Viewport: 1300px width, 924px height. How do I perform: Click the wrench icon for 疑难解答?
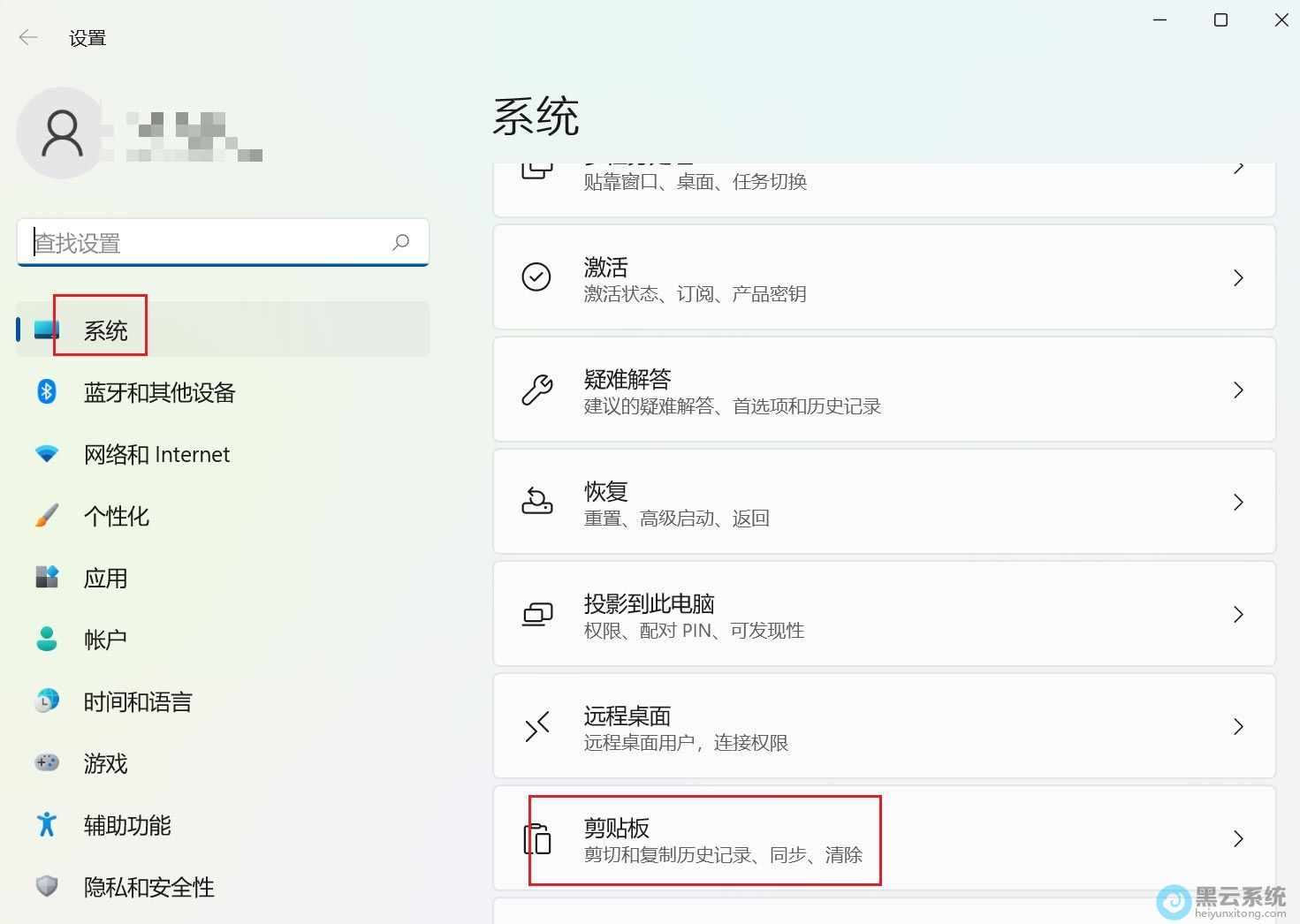536,390
